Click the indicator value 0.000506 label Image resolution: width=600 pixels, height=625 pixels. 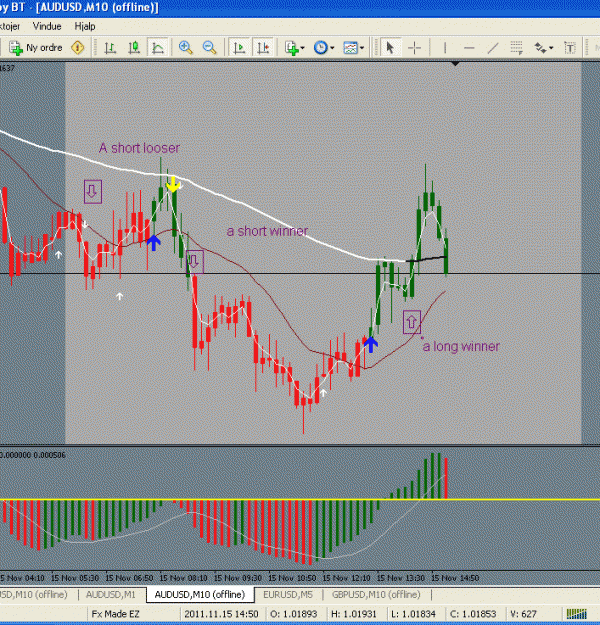click(x=49, y=455)
